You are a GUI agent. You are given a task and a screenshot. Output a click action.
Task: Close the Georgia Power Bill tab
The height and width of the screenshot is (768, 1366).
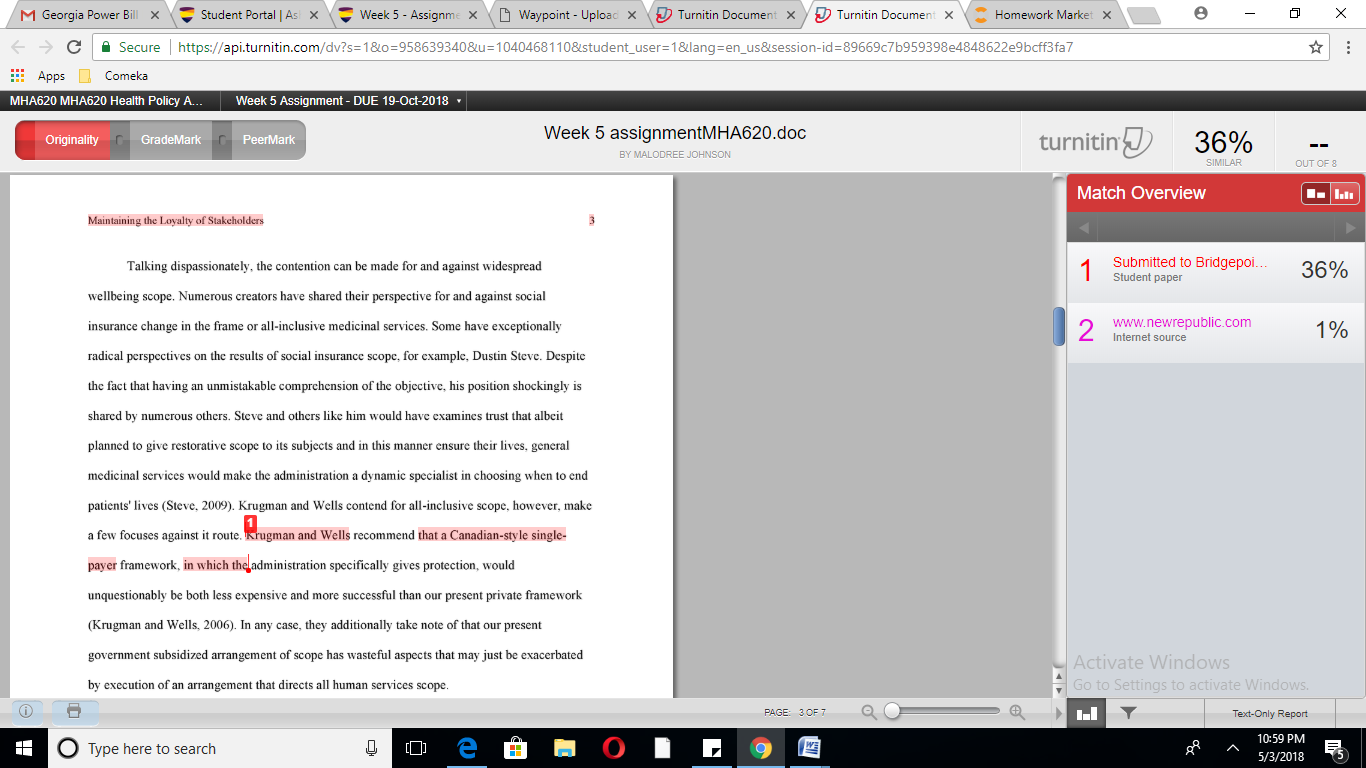157,15
